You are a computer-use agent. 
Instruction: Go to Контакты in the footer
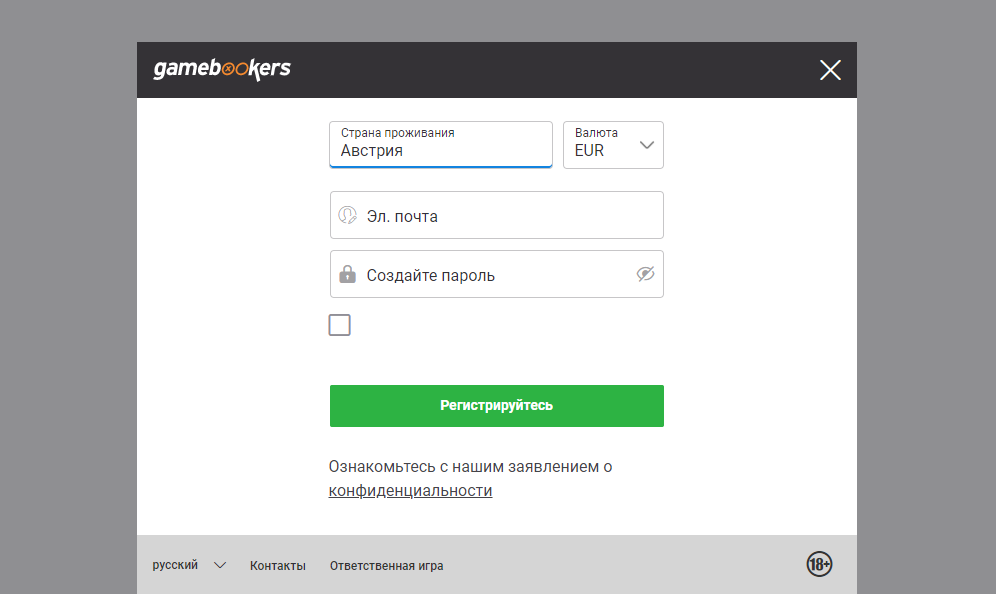click(x=278, y=565)
